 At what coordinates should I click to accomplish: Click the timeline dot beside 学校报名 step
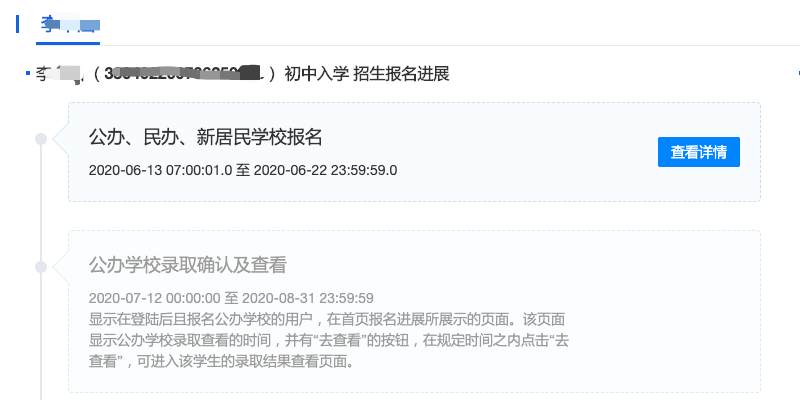click(x=41, y=139)
